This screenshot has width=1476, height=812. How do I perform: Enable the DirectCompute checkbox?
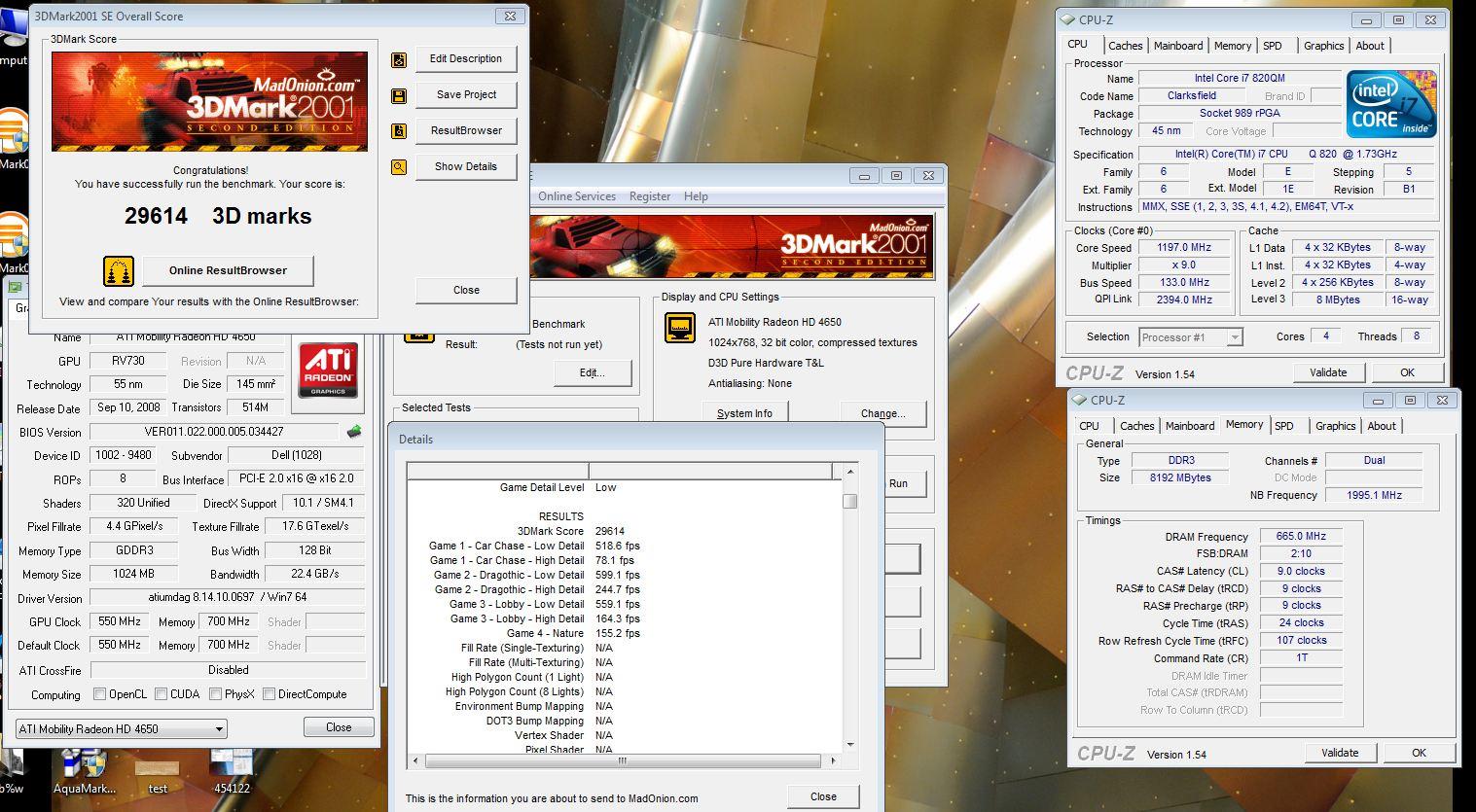(269, 694)
